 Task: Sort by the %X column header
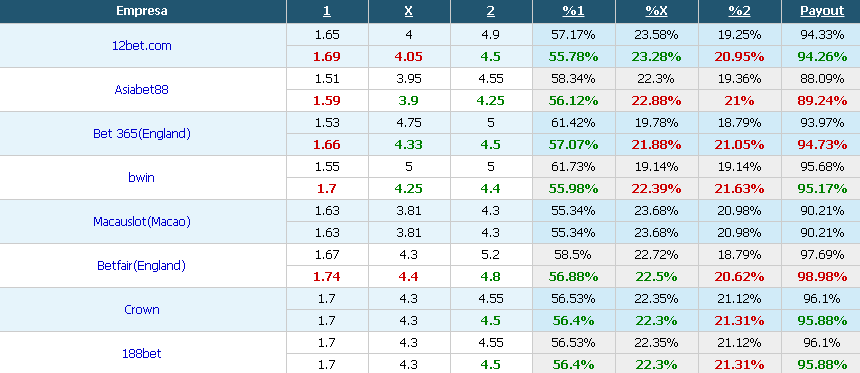[656, 11]
